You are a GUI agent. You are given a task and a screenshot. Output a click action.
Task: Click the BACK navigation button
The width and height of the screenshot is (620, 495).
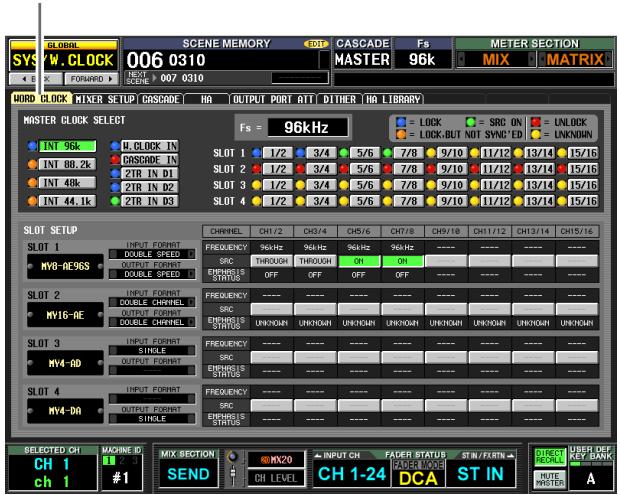tap(36, 79)
